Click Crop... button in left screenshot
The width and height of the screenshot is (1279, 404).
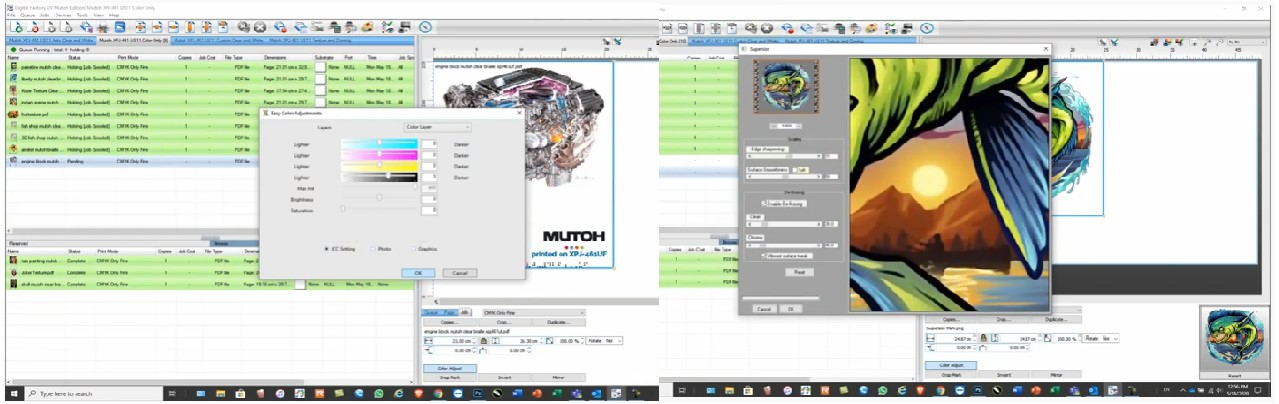pyautogui.click(x=504, y=321)
